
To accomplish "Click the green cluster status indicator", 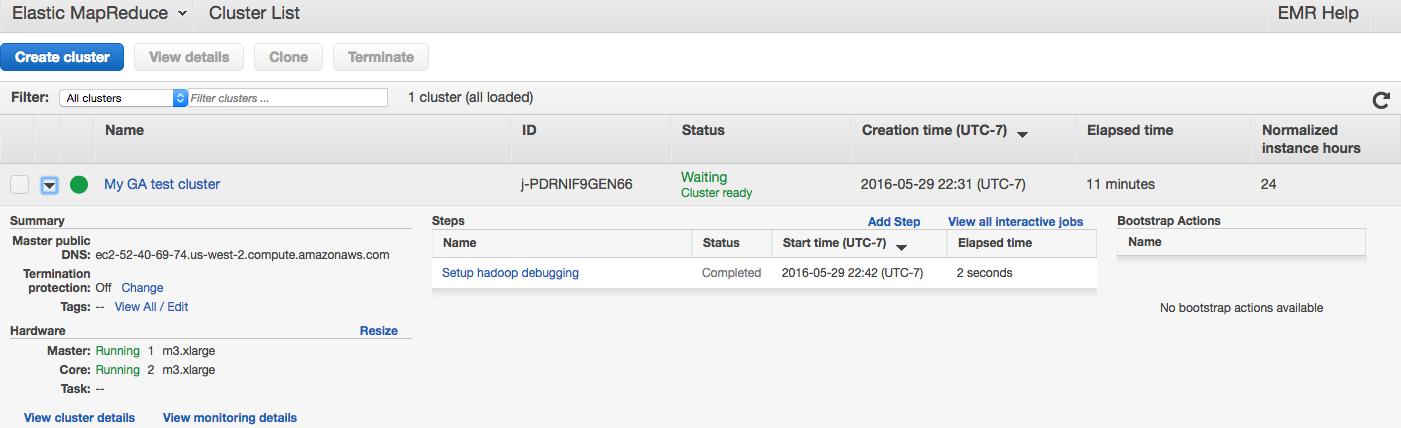I will coord(78,185).
